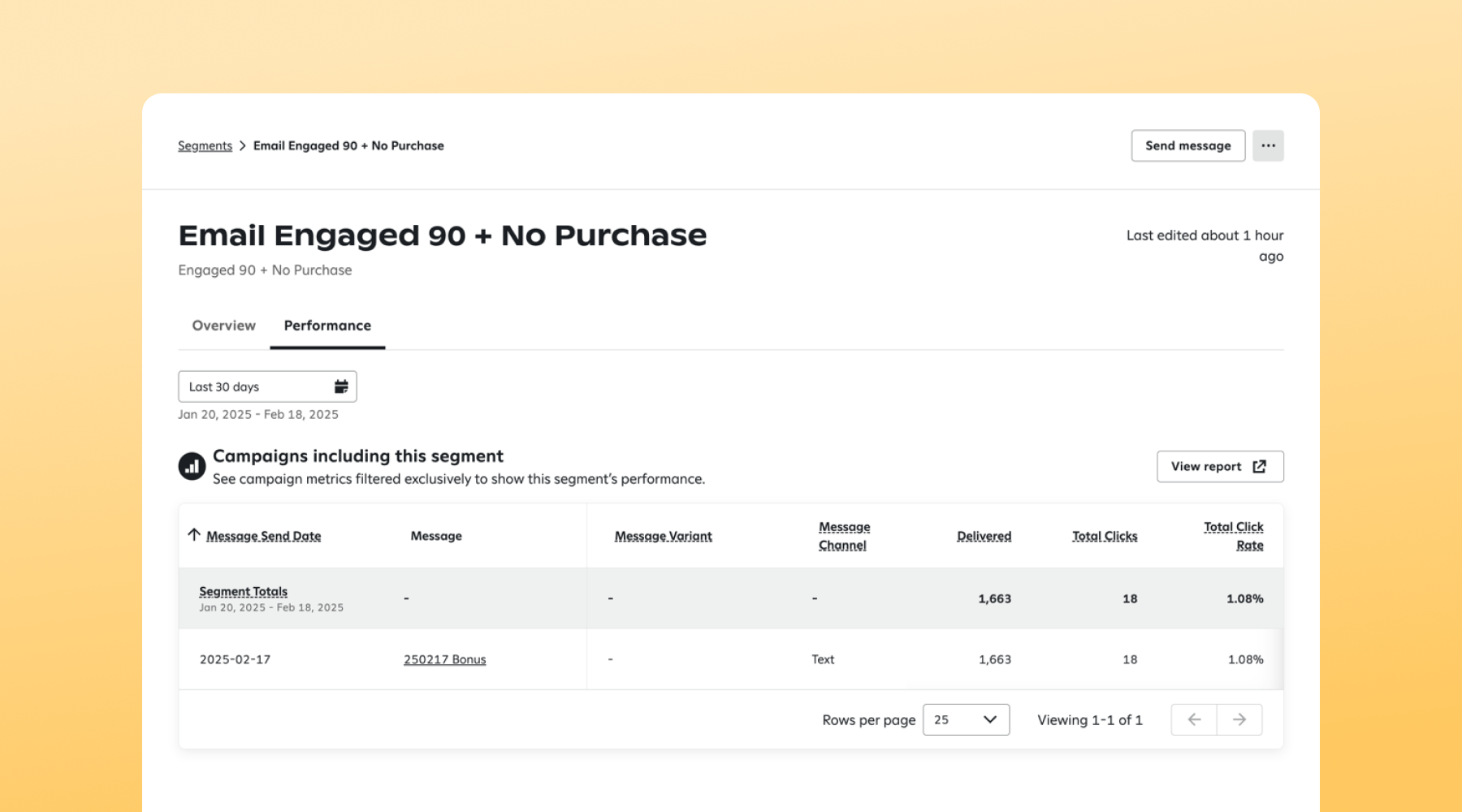Click the Text channel cell

tap(823, 659)
